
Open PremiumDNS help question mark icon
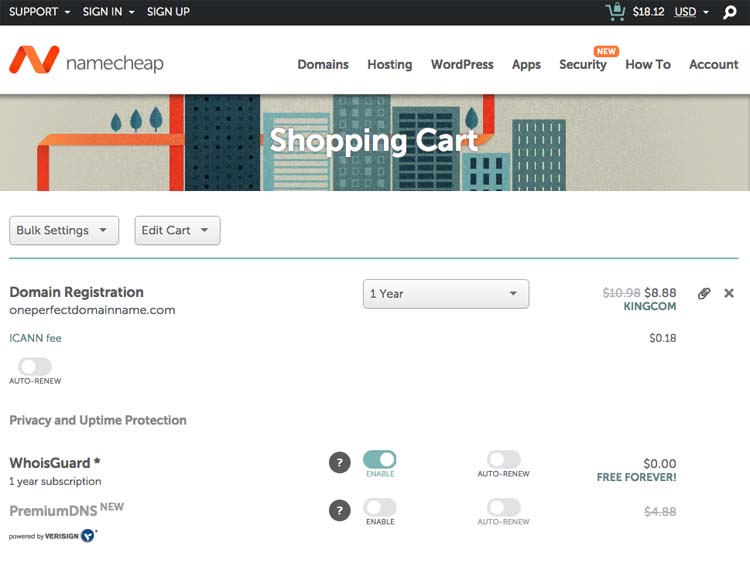pyautogui.click(x=340, y=510)
